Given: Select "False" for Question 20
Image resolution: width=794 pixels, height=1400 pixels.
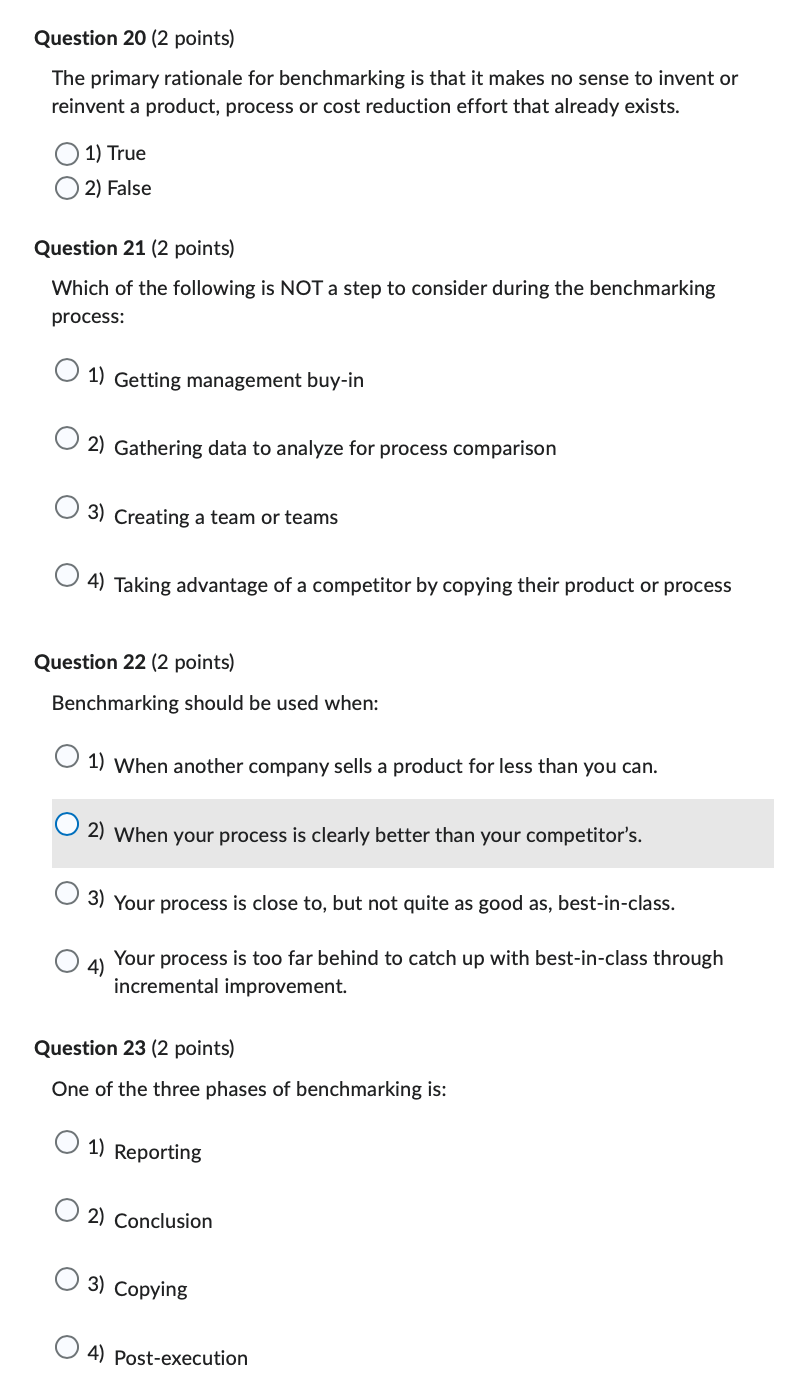Looking at the screenshot, I should (x=67, y=188).
